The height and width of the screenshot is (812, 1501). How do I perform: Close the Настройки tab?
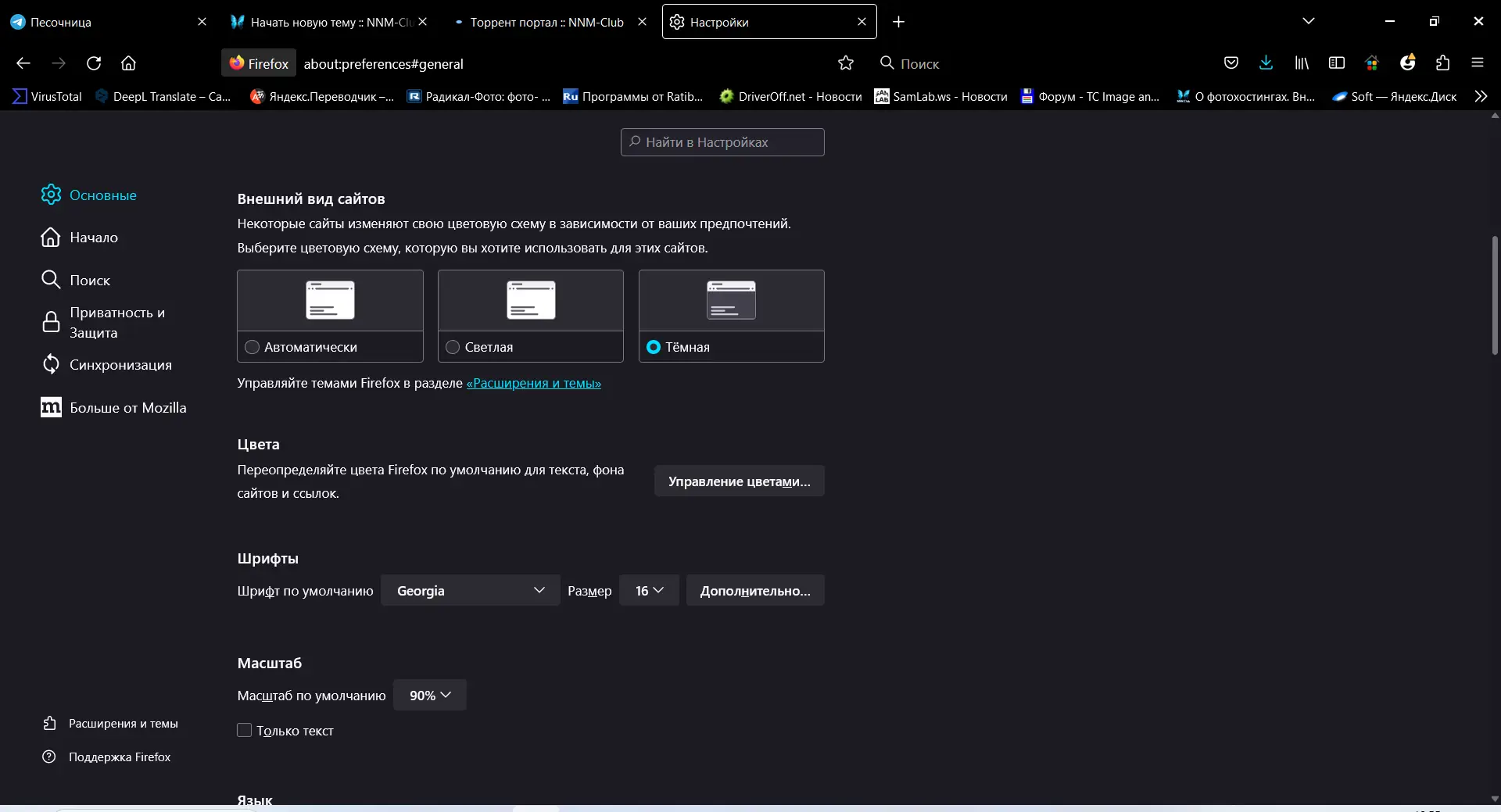[862, 22]
